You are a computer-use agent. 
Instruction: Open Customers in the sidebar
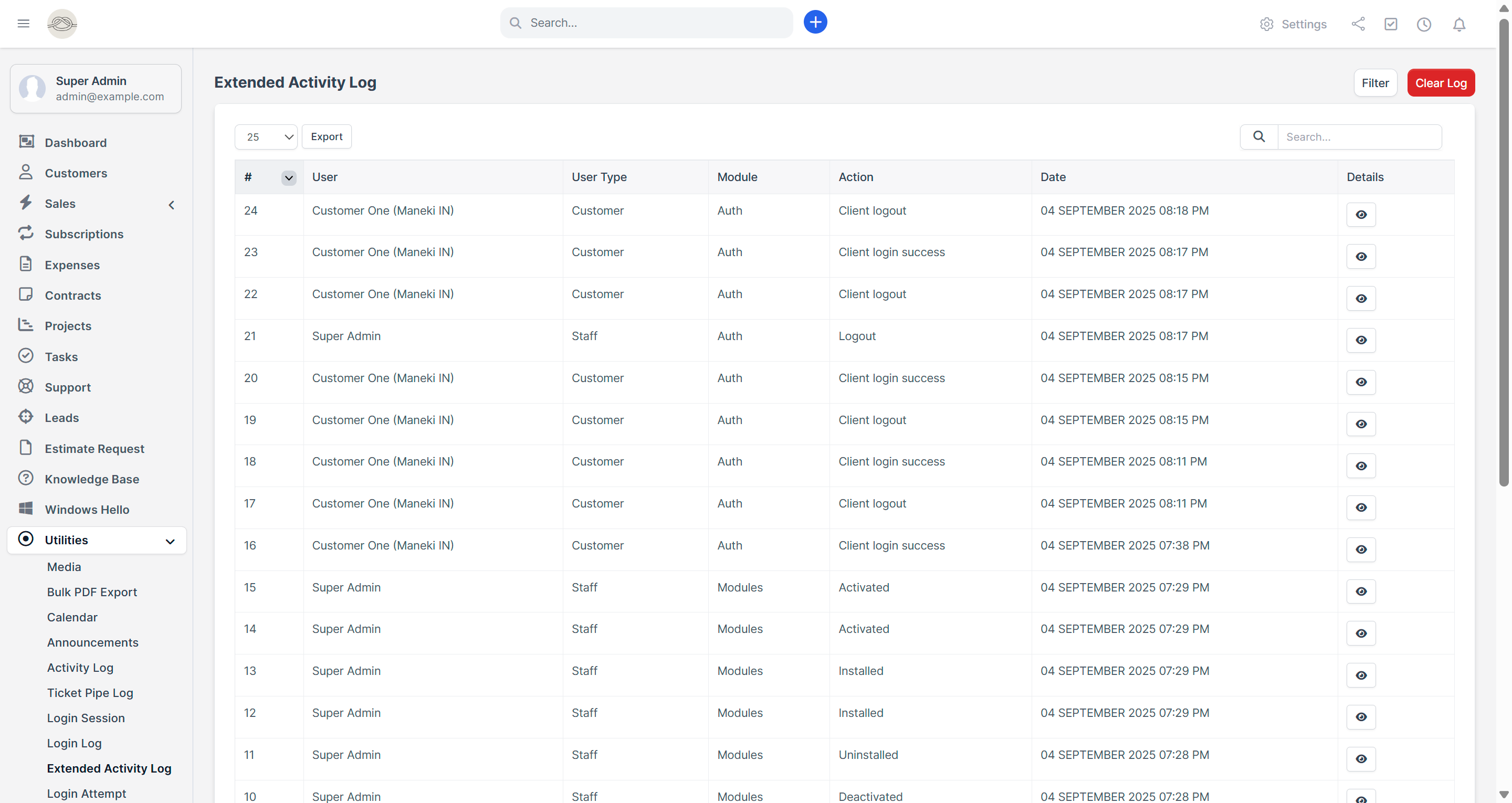pos(97,173)
